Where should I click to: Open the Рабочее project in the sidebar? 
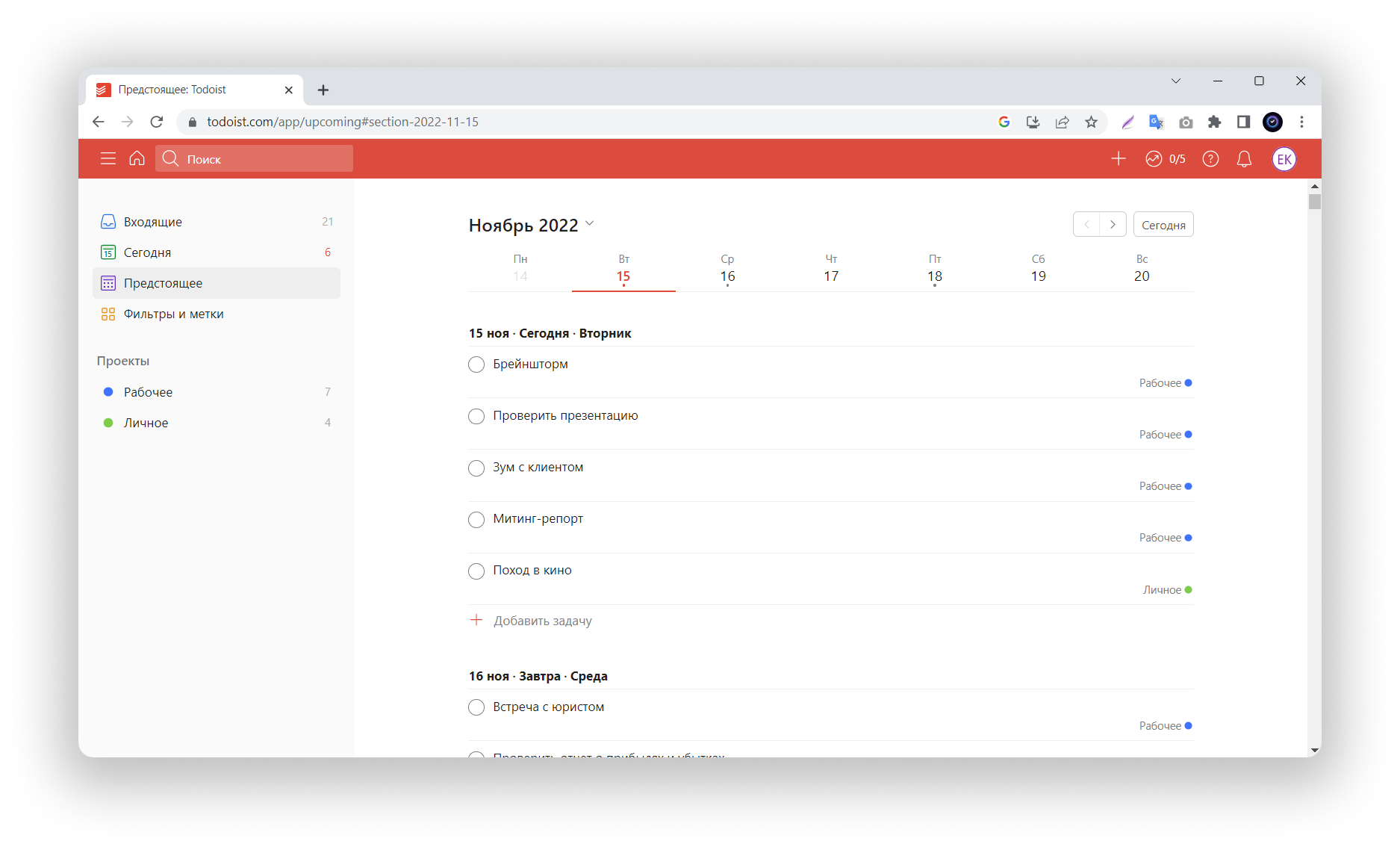click(217, 392)
